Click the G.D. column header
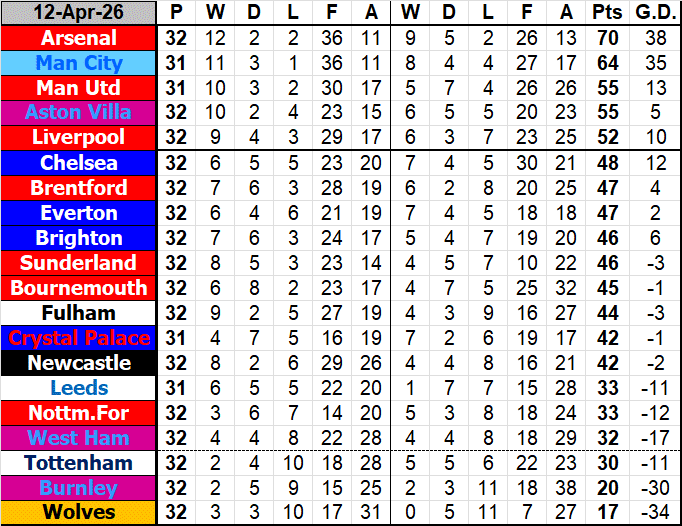Screen dimensions: 682x526 [x=654, y=13]
